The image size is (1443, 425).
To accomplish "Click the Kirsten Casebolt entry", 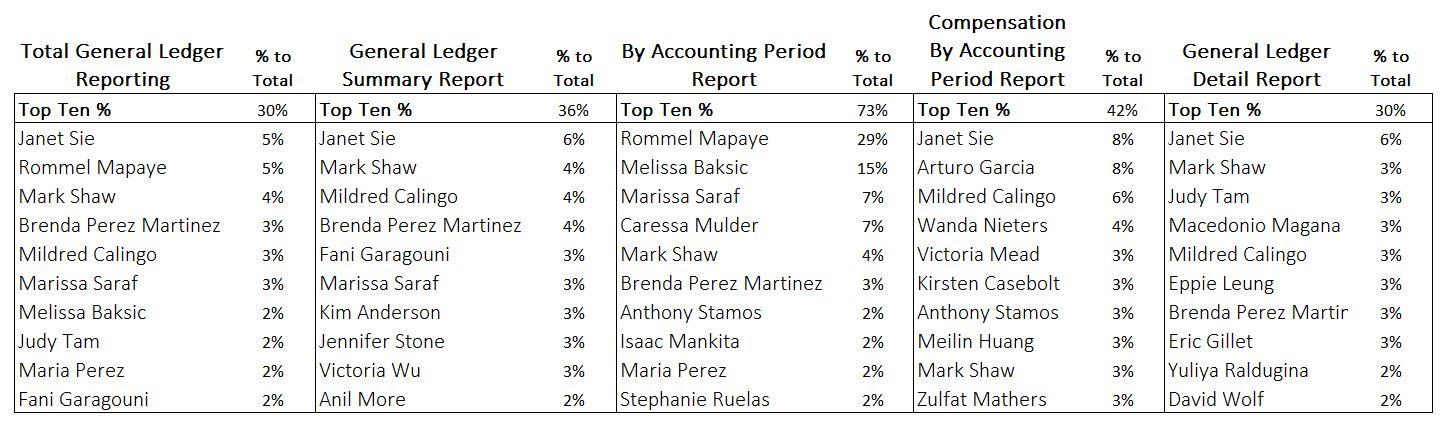I will pos(988,284).
